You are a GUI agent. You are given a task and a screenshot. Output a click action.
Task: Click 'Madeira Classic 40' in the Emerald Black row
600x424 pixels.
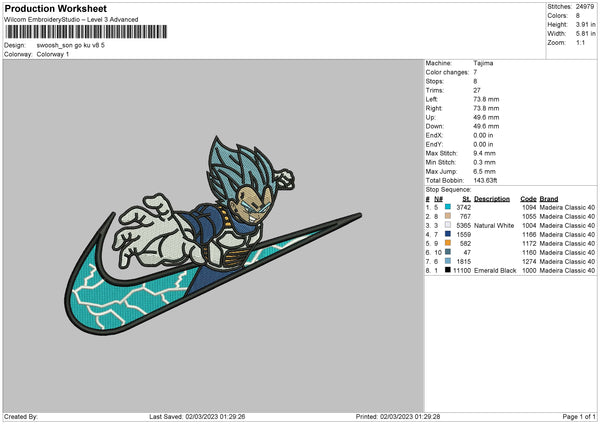(567, 271)
